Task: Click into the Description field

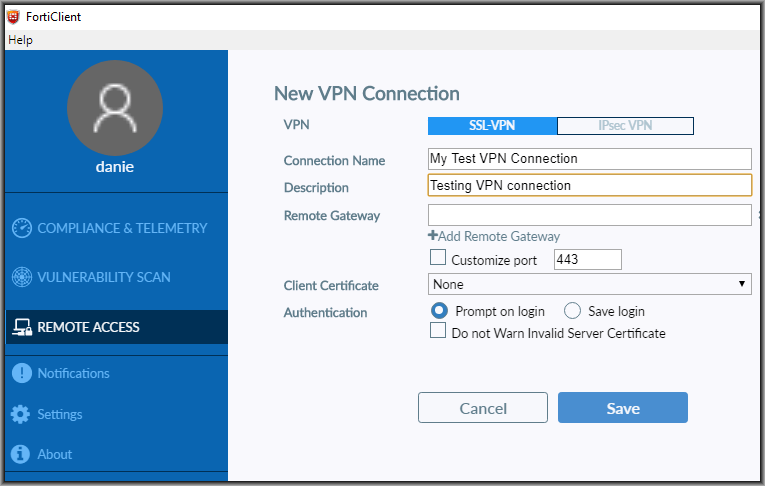Action: click(589, 185)
